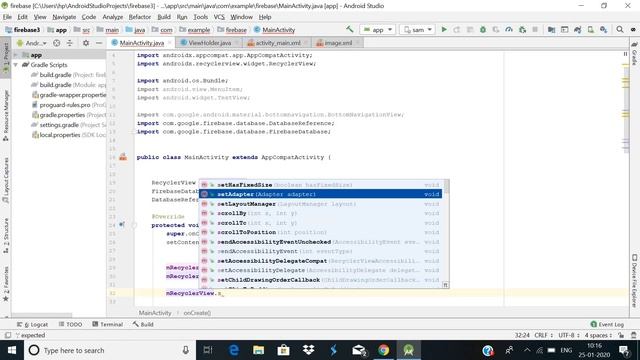Run the app with green play icon

(444, 29)
